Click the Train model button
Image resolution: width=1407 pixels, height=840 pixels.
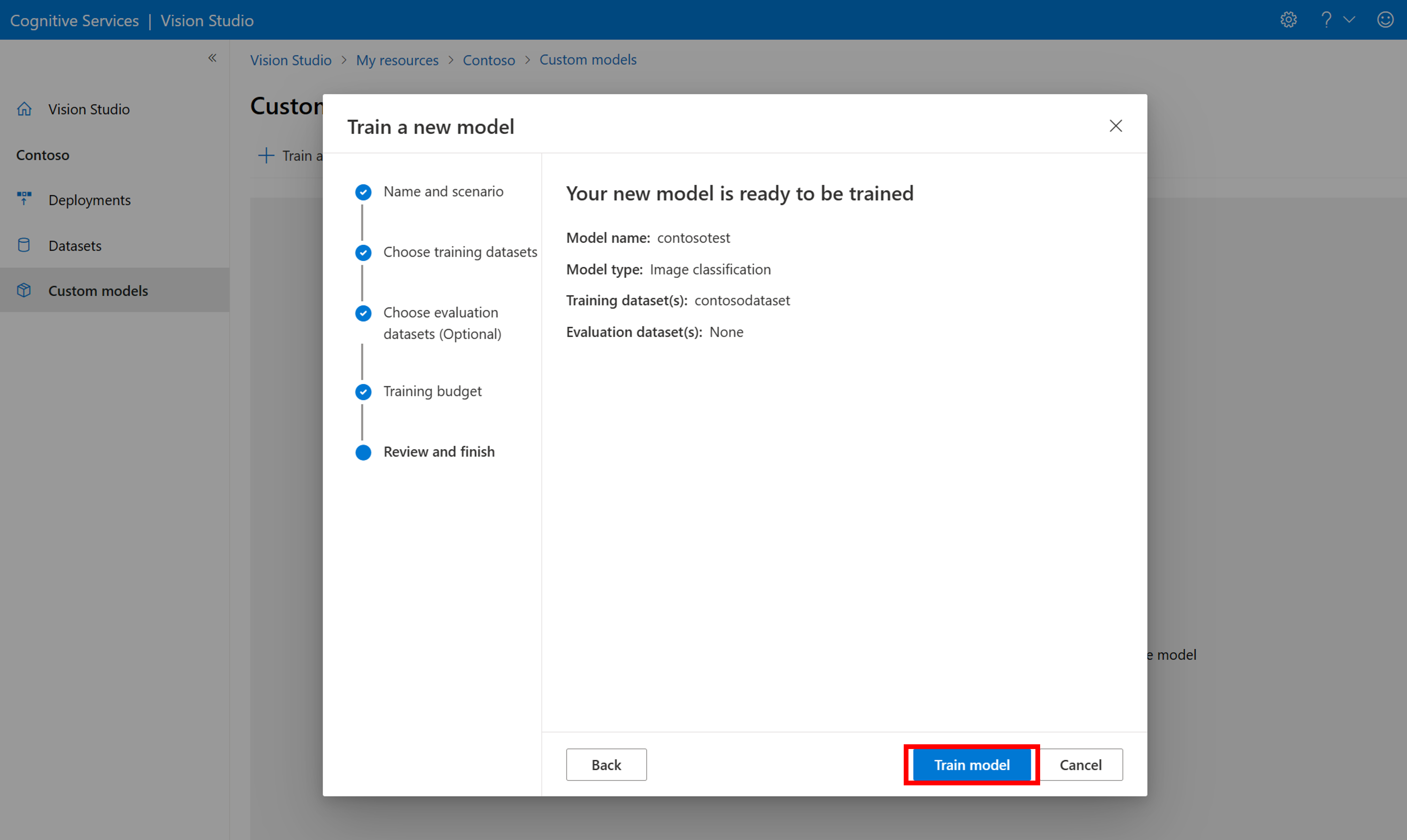click(x=972, y=764)
